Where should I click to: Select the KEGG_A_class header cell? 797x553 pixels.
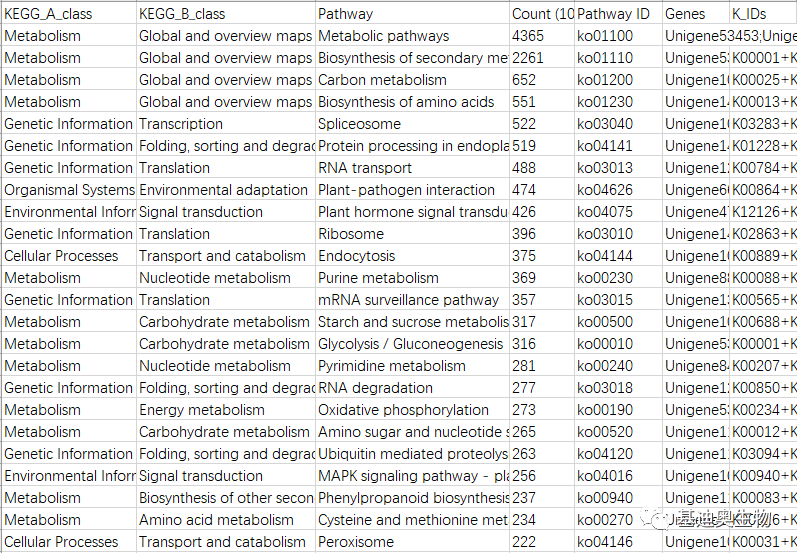pyautogui.click(x=69, y=14)
